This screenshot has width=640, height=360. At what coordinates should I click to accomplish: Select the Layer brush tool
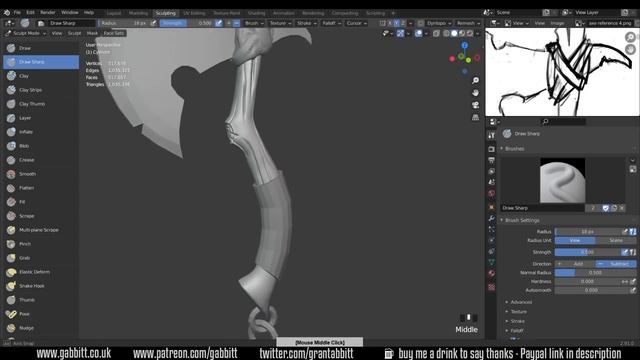click(41, 118)
